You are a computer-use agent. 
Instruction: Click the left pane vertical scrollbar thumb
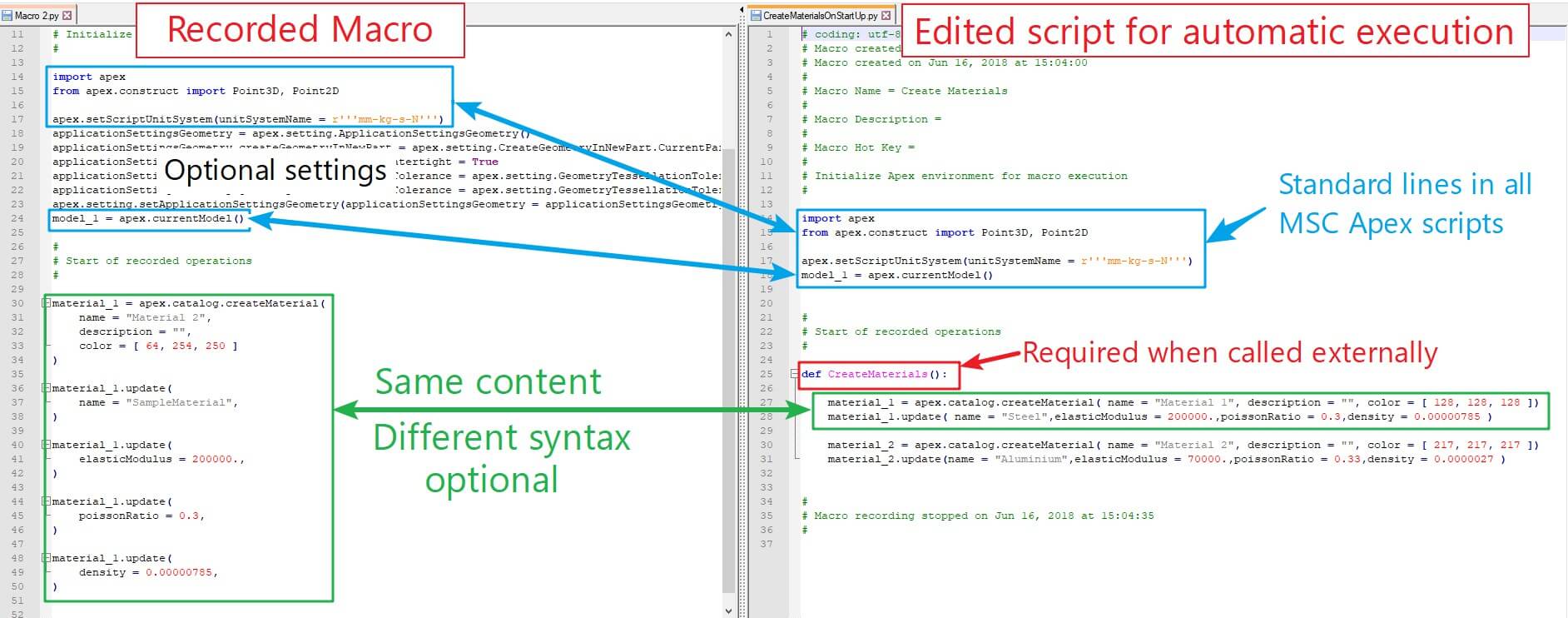729,371
